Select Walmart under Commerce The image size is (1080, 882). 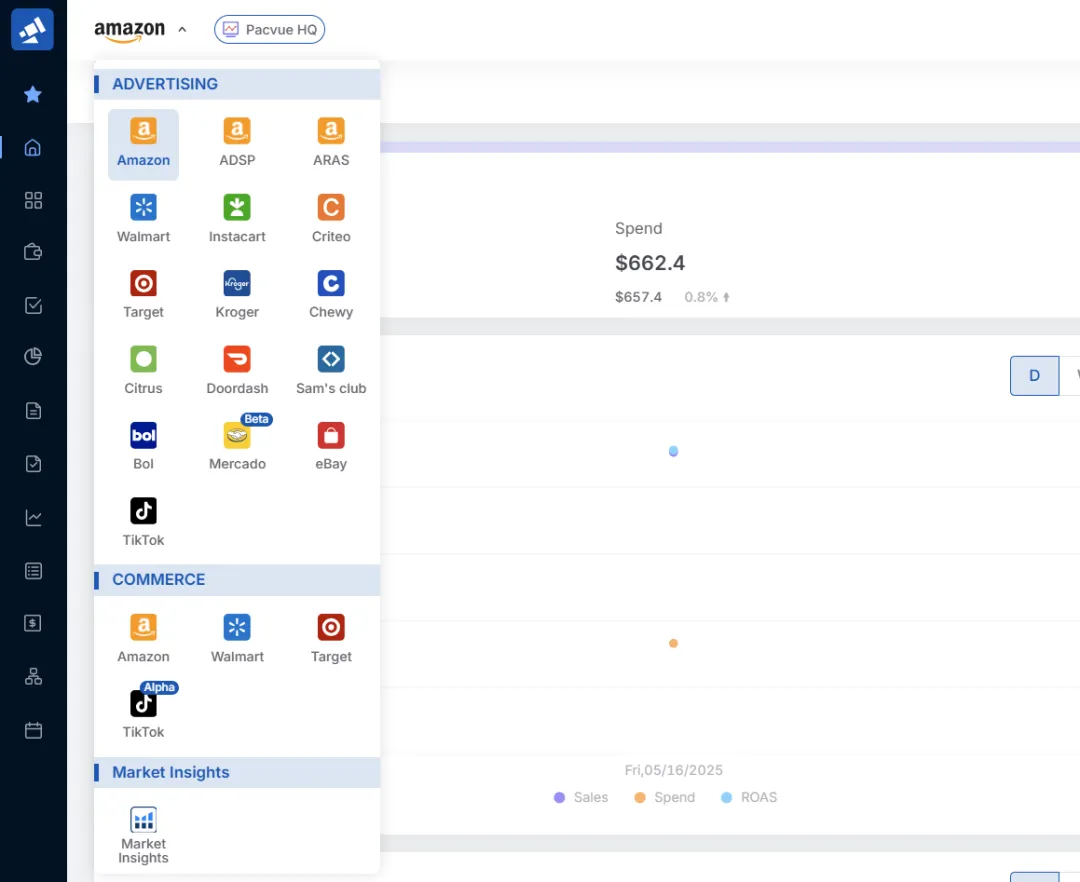click(237, 639)
